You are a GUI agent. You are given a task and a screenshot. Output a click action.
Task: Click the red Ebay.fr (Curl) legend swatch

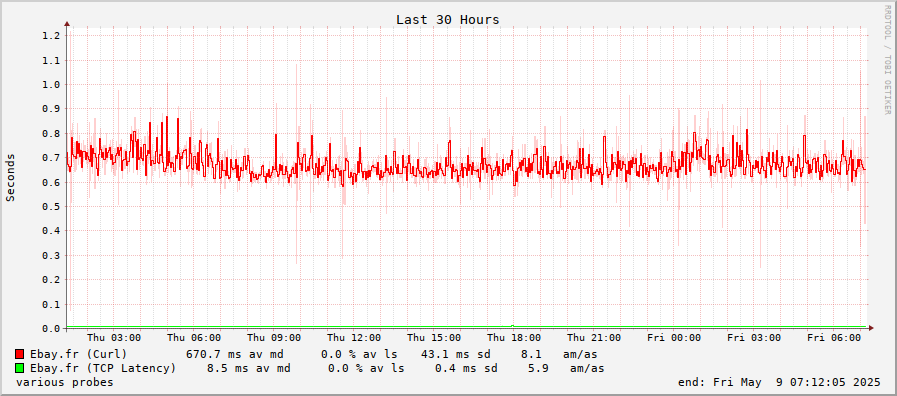(20, 354)
